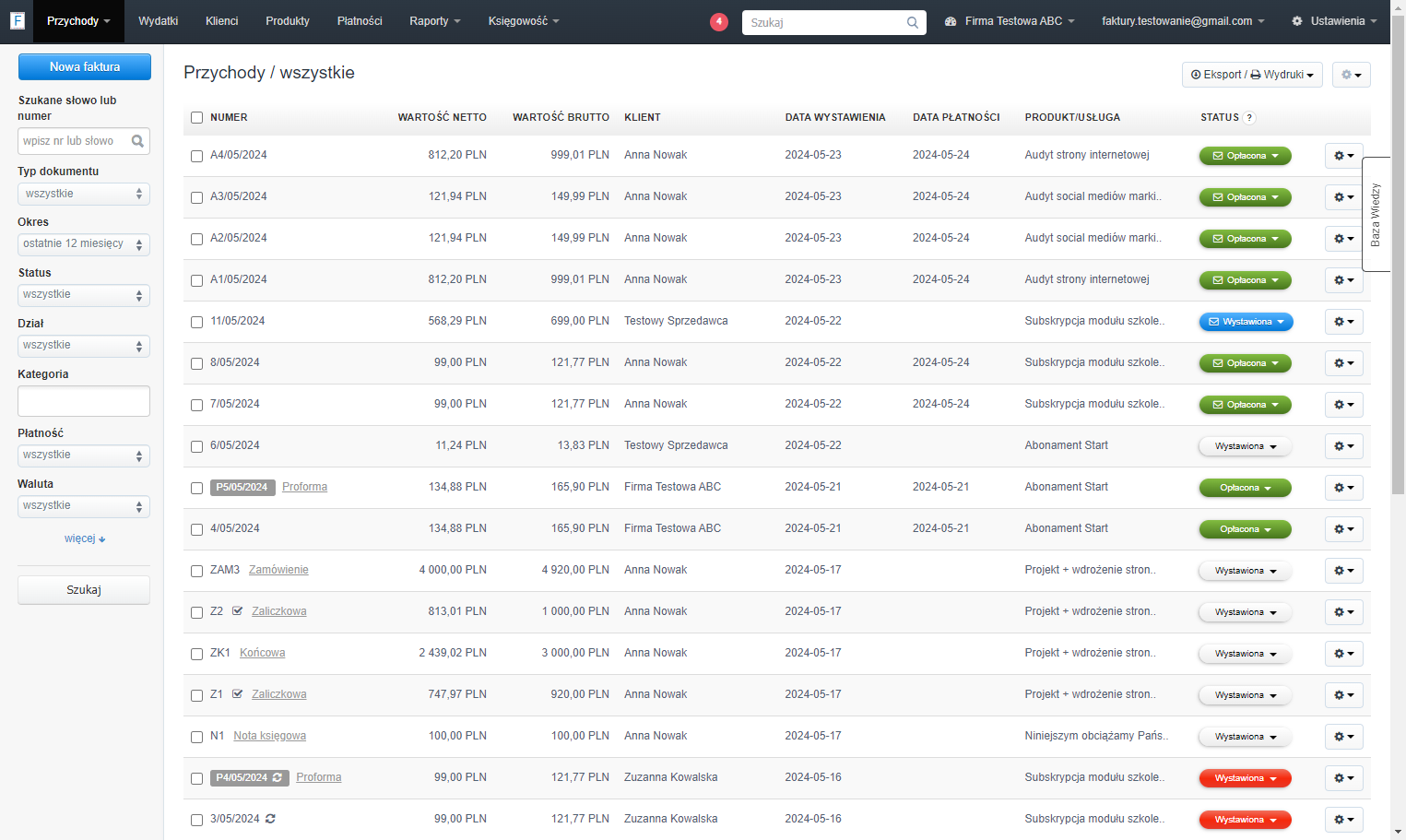The height and width of the screenshot is (840, 1406).
Task: Click the Kategoria input field
Action: (84, 401)
